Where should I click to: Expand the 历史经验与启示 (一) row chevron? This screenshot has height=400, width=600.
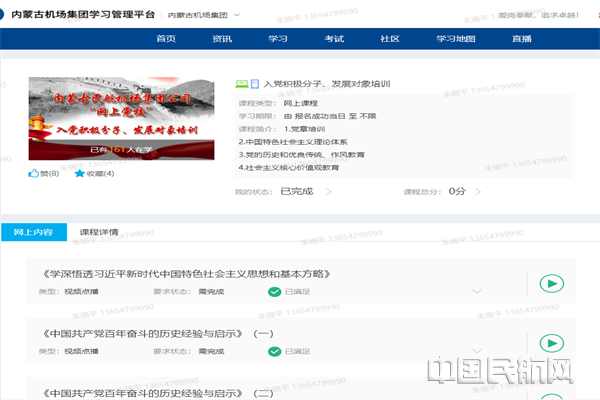(x=477, y=351)
